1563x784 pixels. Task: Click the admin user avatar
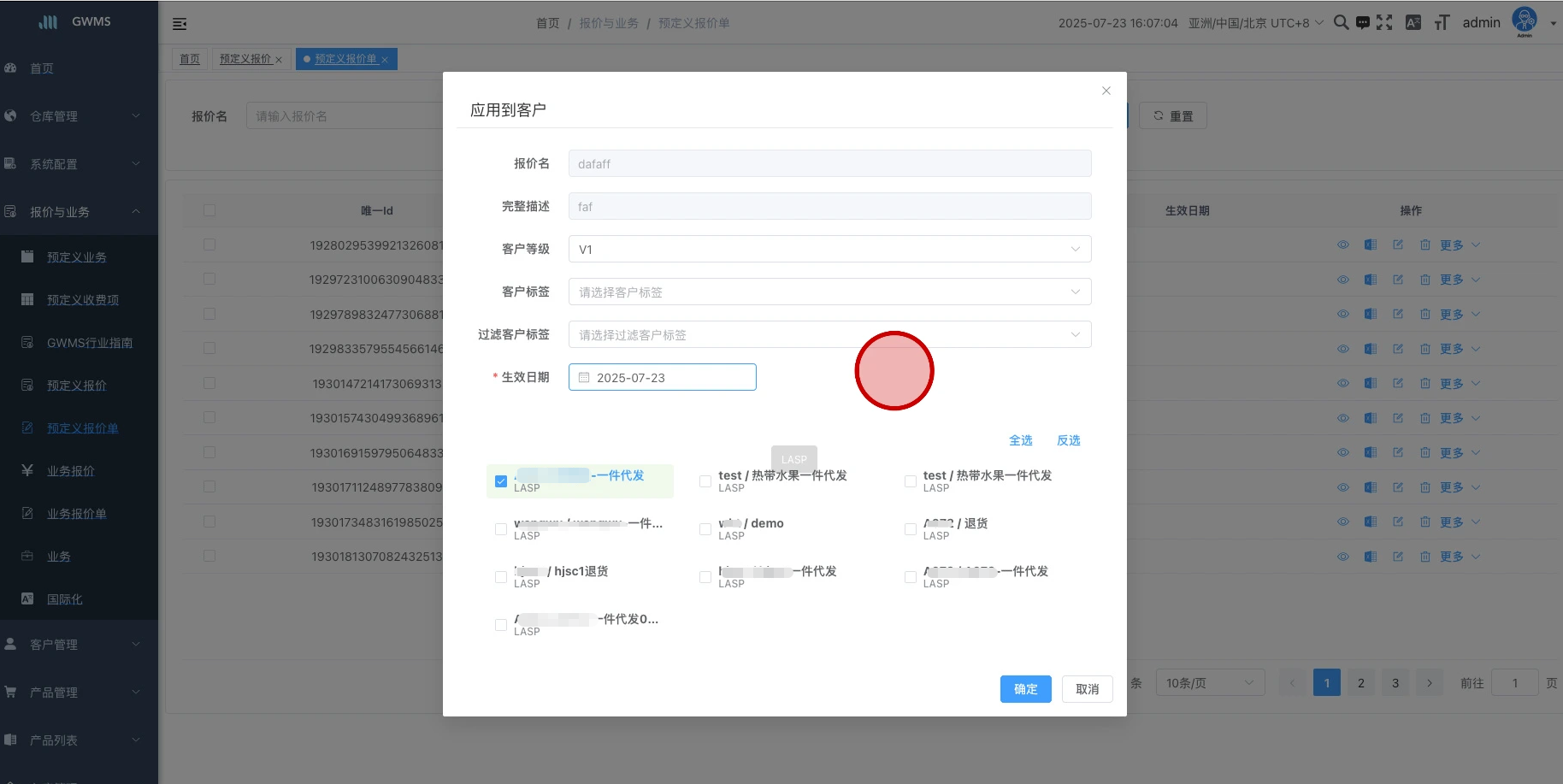coord(1525,21)
